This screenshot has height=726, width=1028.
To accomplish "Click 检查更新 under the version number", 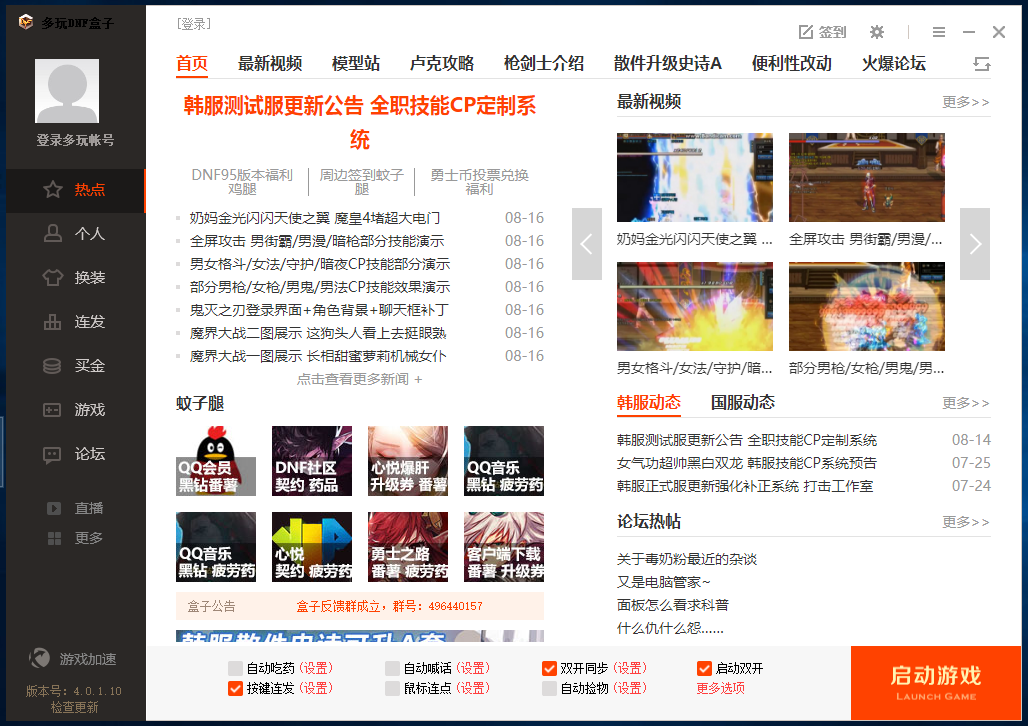I will (x=75, y=708).
